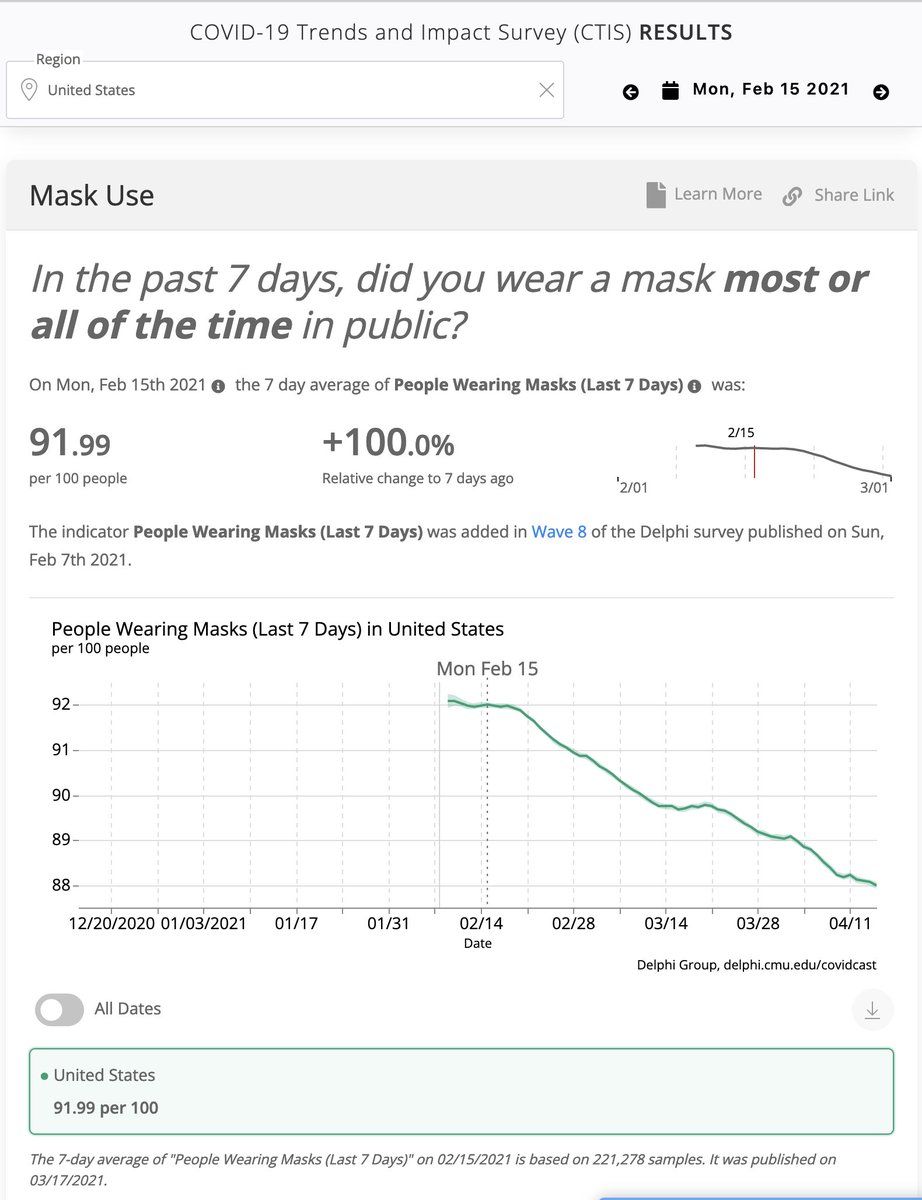Click the Mon Feb 15 dotted line on chart

[487, 790]
